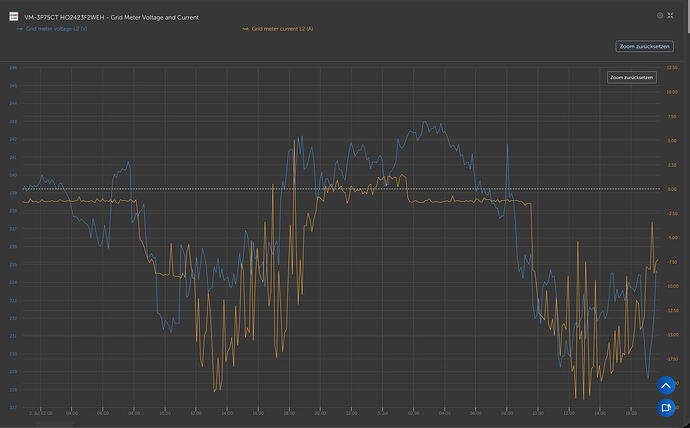The width and height of the screenshot is (690, 428).
Task: Open the blue feedback chat bubble button
Action: tap(666, 407)
